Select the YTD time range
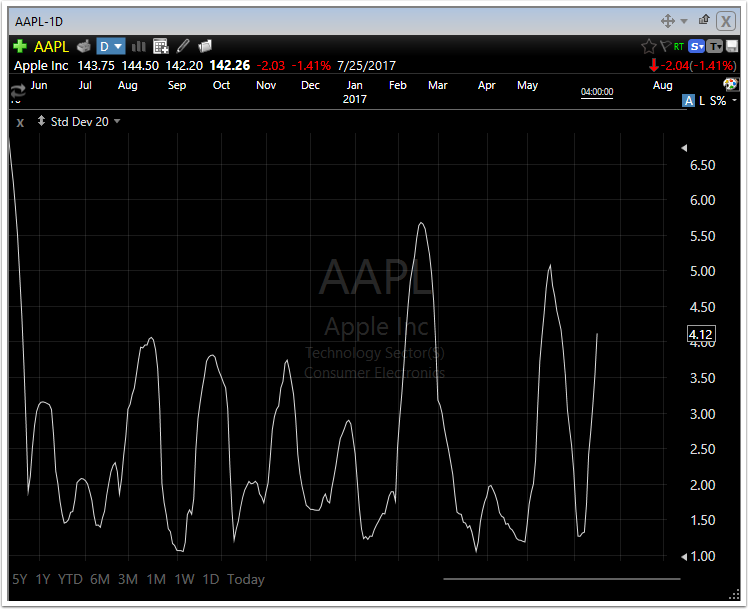Screen dimensions: 748x609 70,579
